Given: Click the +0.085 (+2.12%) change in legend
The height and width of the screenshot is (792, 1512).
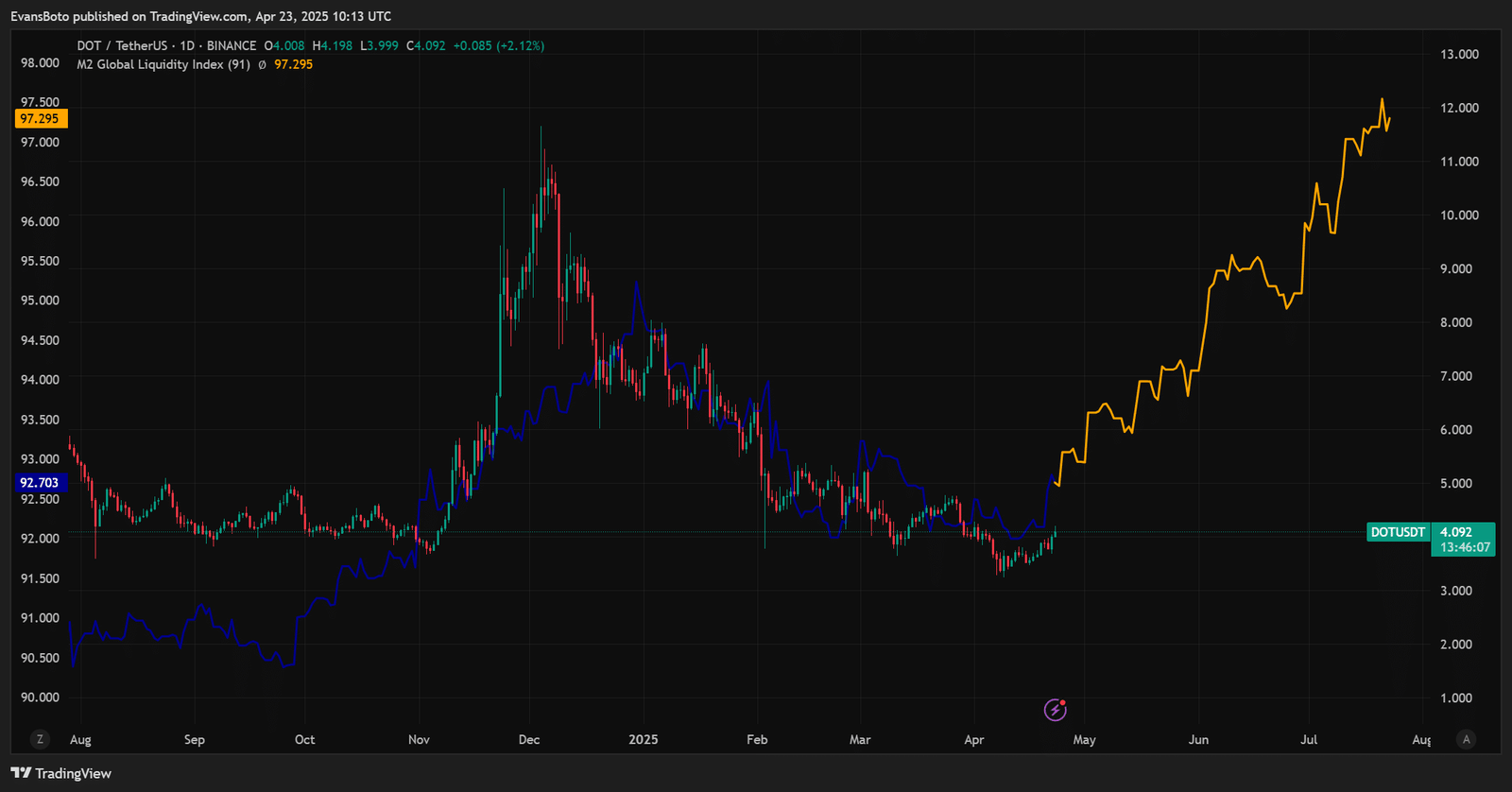Looking at the screenshot, I should (x=498, y=45).
